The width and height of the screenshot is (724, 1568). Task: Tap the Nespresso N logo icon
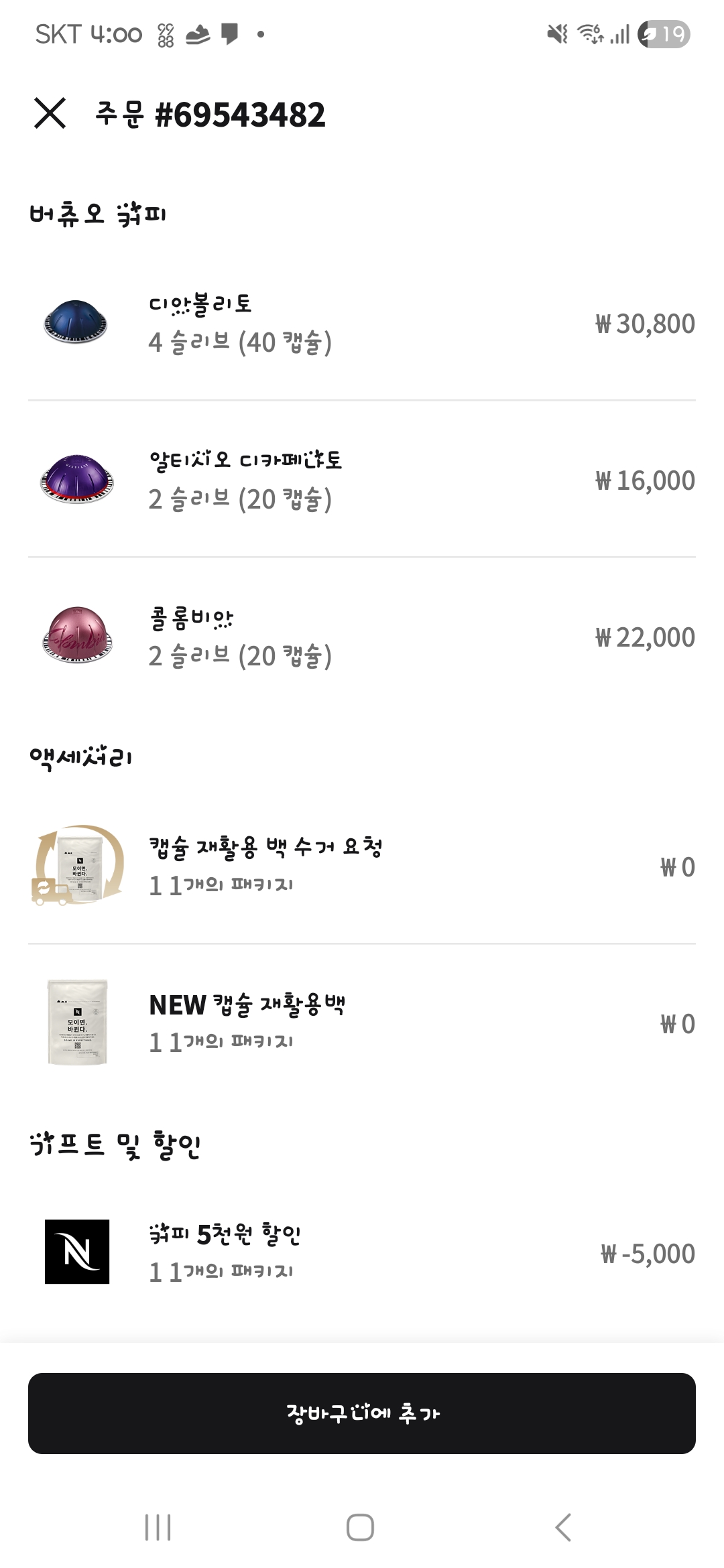point(77,1252)
